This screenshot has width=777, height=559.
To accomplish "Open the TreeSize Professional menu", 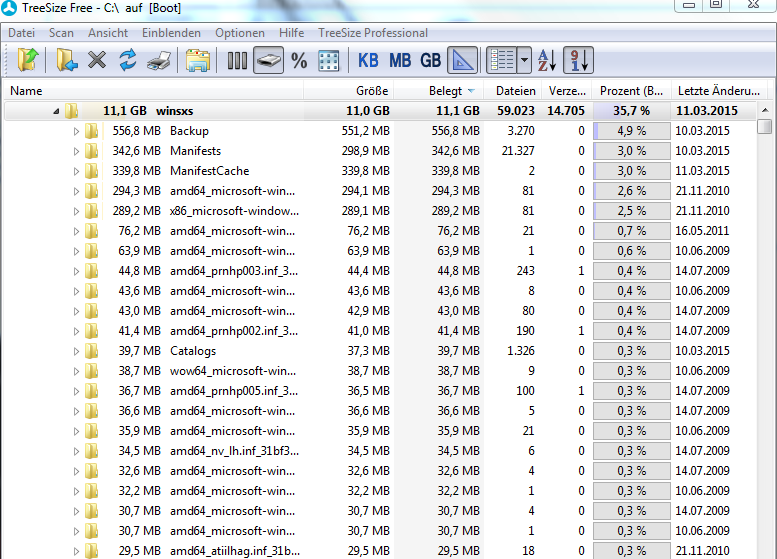I will 373,33.
